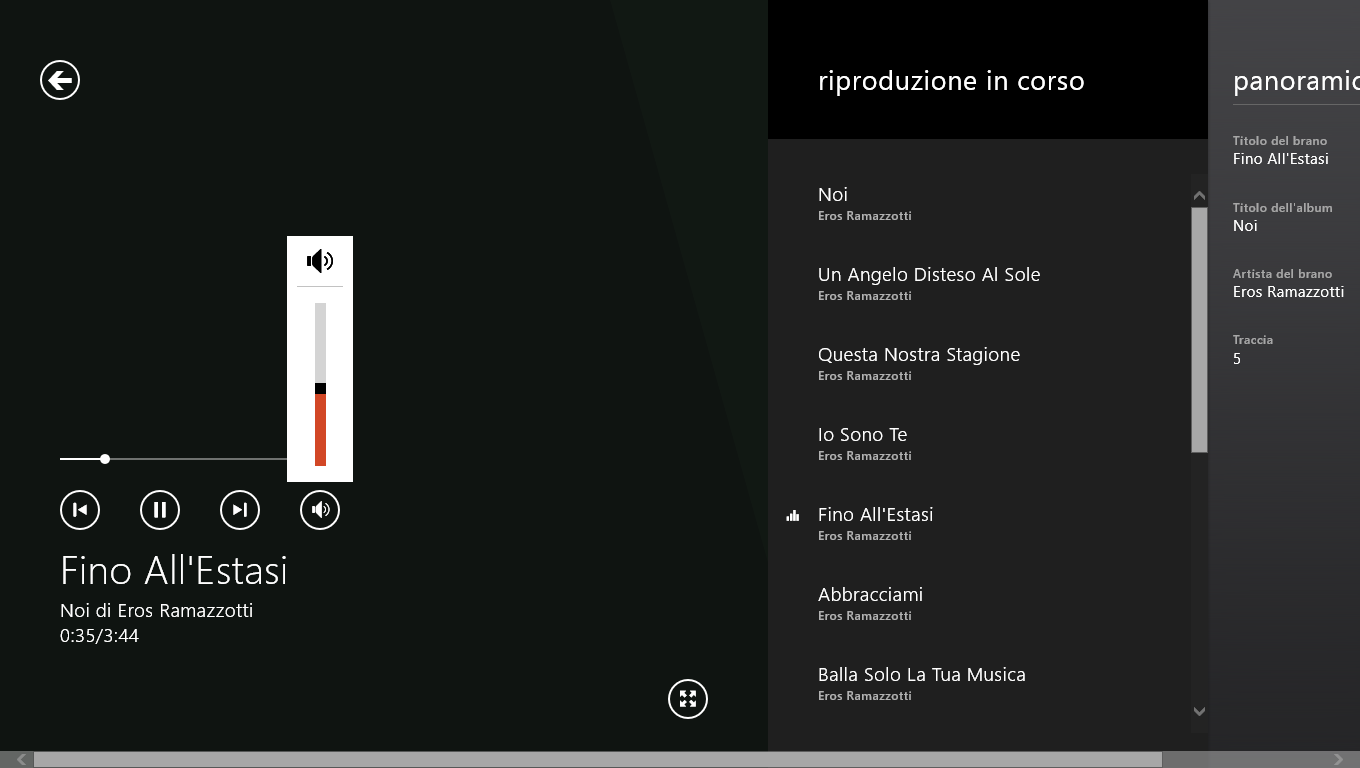Screen dimensions: 1360x768
Task: Go back with the circled arrow button
Action: pyautogui.click(x=60, y=80)
